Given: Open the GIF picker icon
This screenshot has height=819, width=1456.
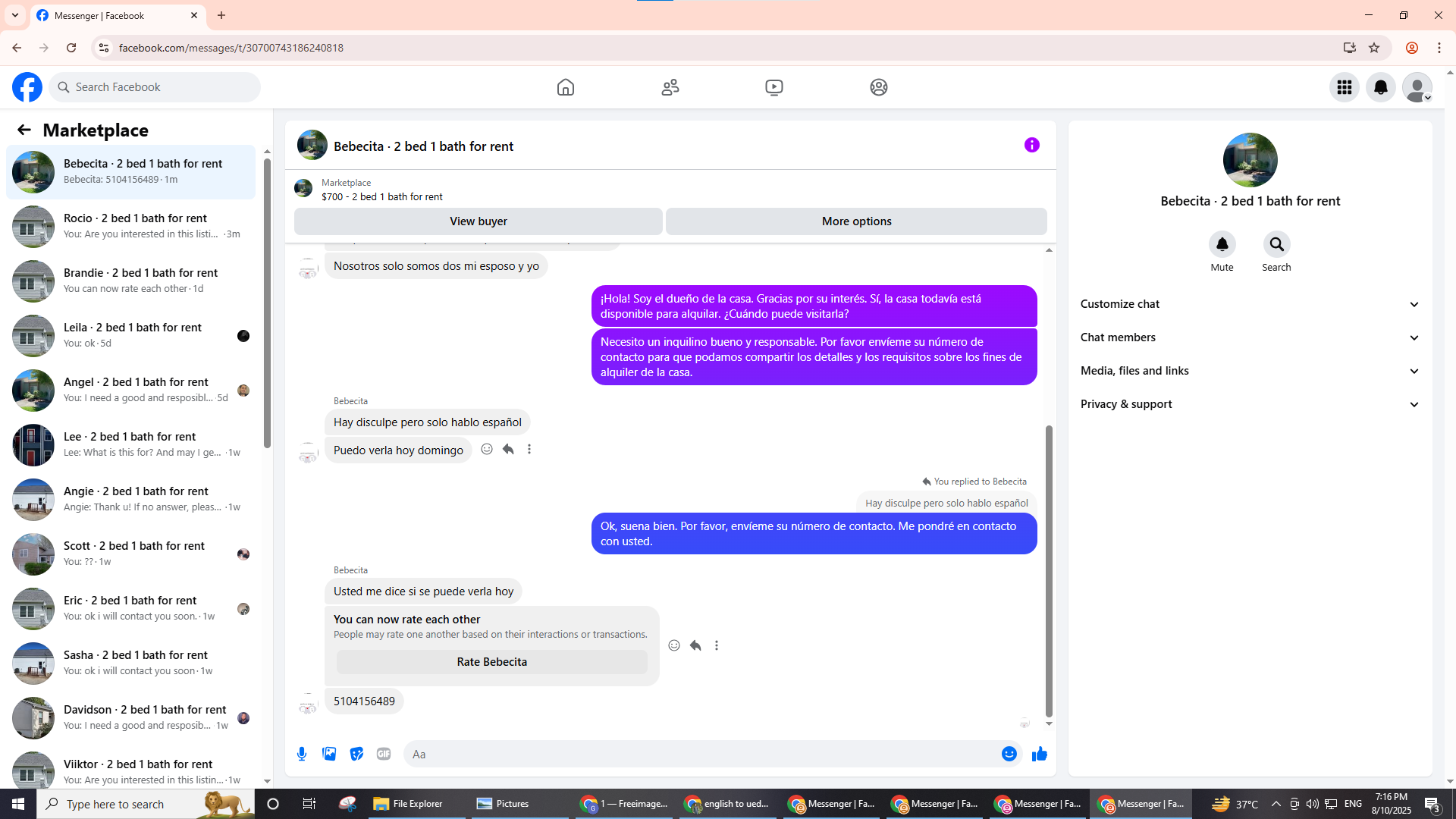Looking at the screenshot, I should pos(384,754).
